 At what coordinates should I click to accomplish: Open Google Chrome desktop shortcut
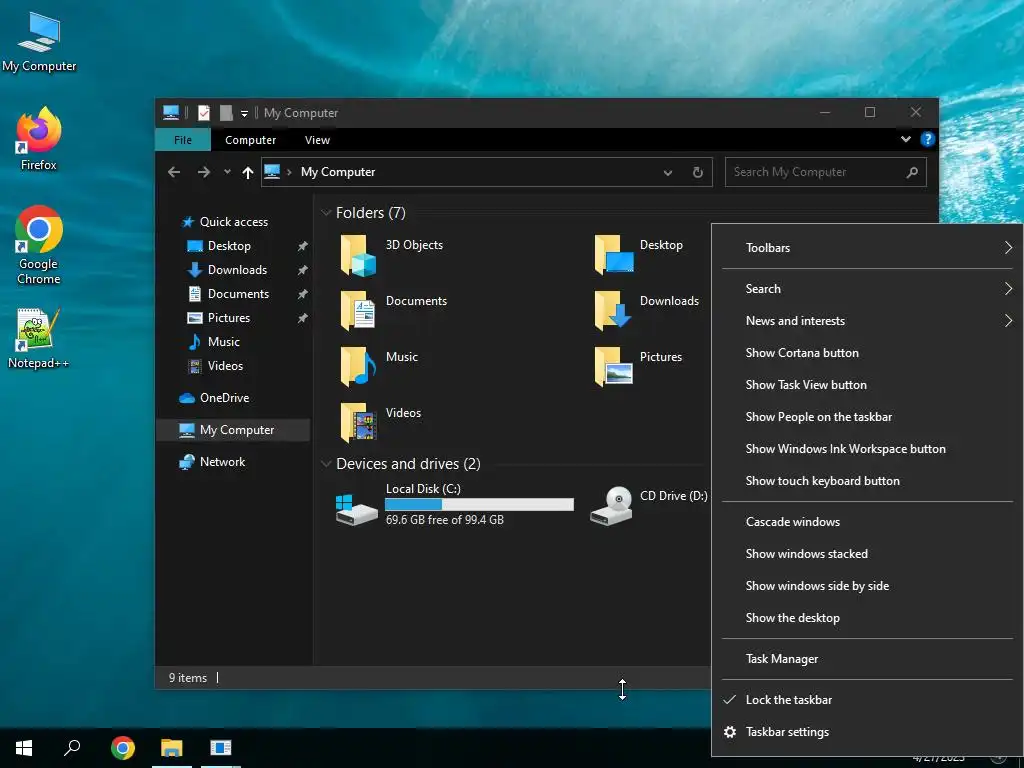coord(39,246)
